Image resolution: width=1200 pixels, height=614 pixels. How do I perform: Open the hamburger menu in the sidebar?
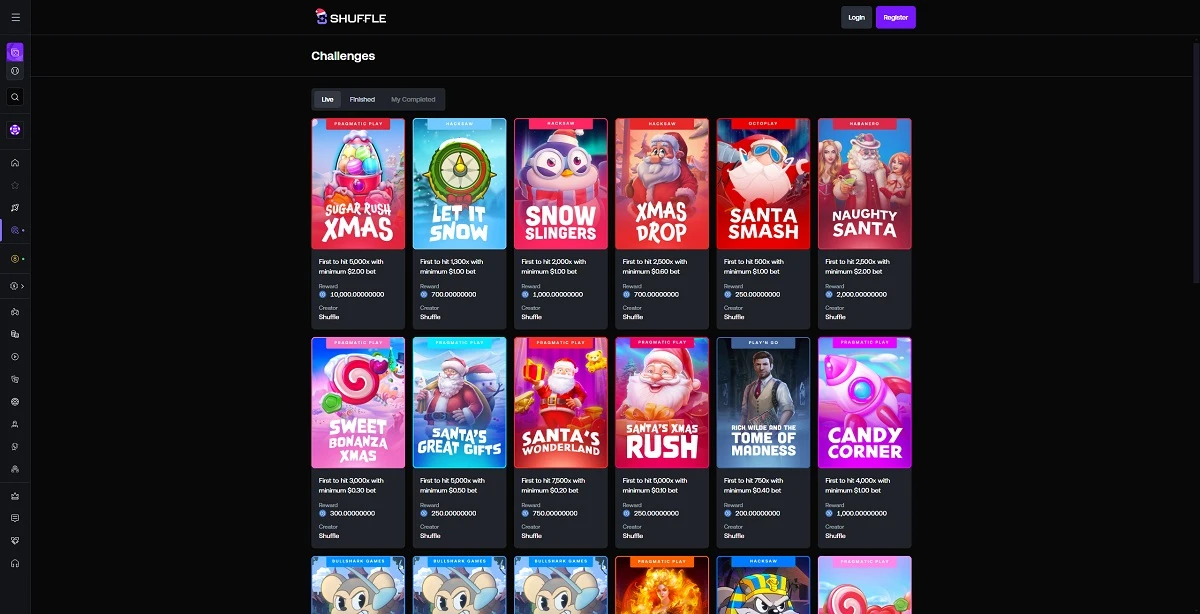15,18
